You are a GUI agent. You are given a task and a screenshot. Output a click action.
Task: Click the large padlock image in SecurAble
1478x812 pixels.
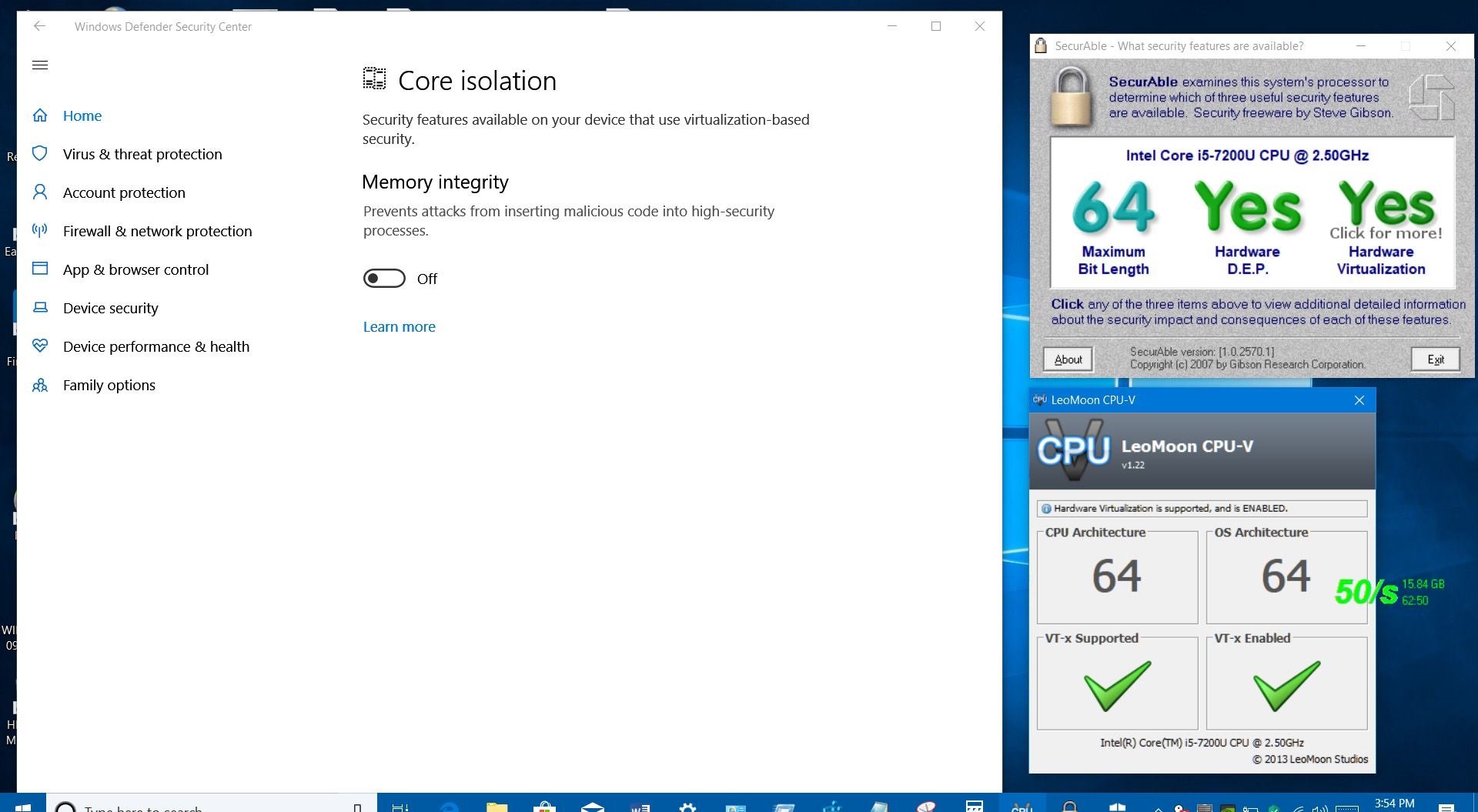point(1072,97)
